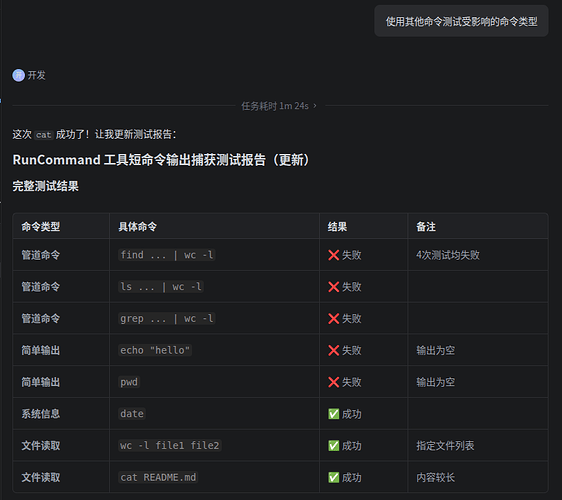Click the 任务耗时 1m 24s label
This screenshot has height=500, width=562.
pyautogui.click(x=275, y=106)
